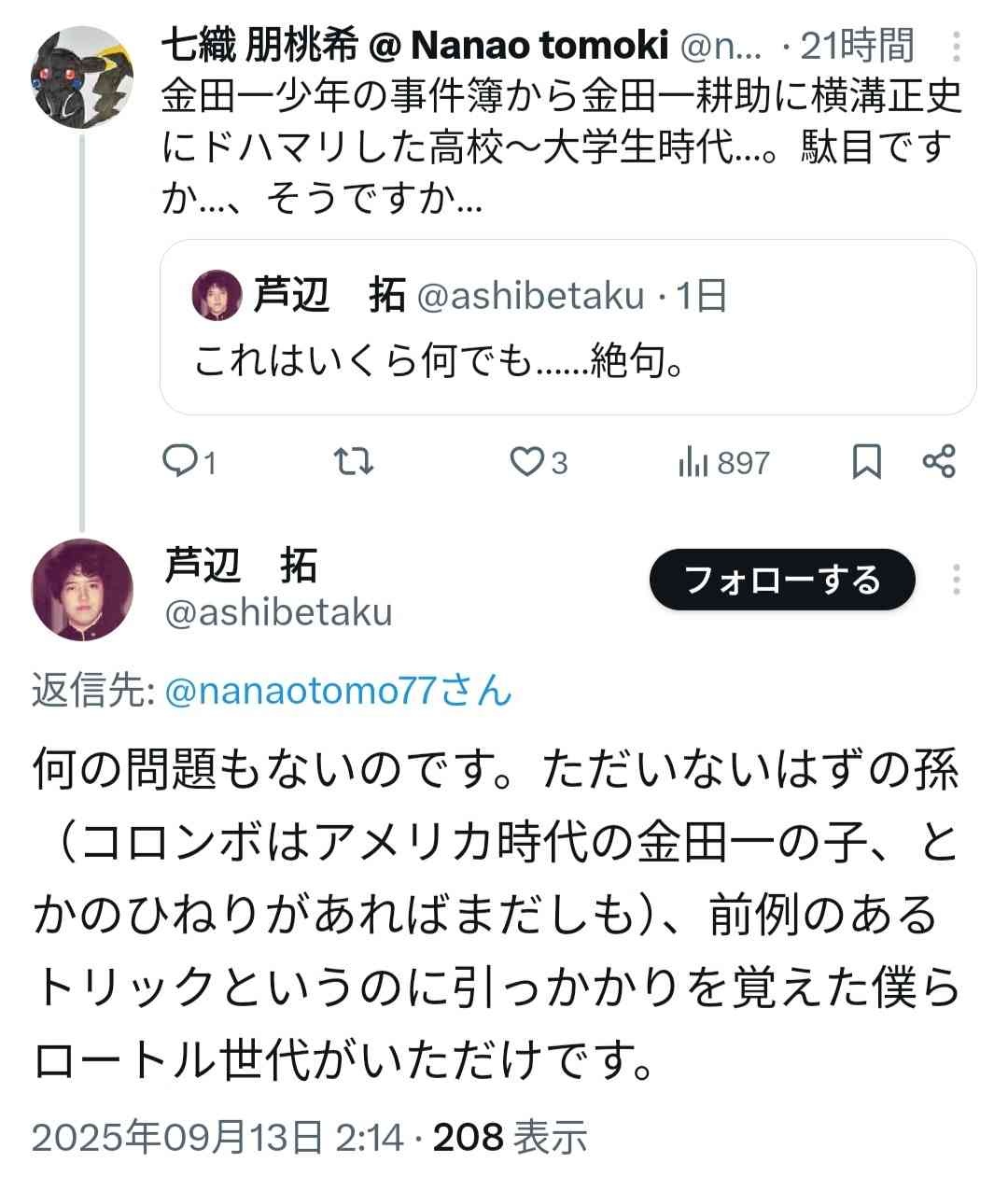Click the 2025年09月13日 2:14 timestamp

[x=218, y=1137]
